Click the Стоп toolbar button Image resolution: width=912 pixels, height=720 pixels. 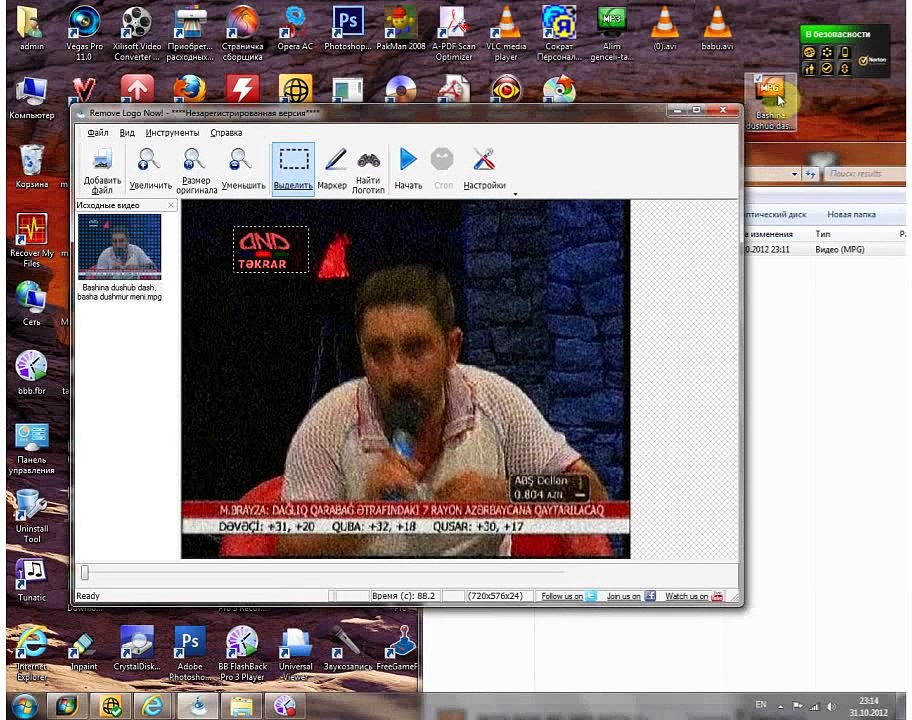pos(443,170)
